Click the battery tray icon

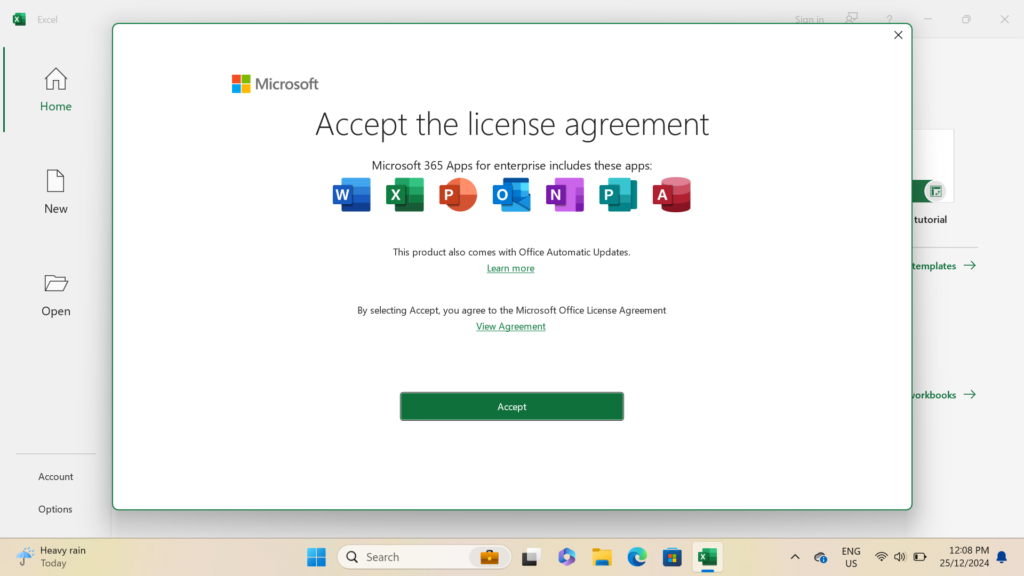tap(920, 557)
